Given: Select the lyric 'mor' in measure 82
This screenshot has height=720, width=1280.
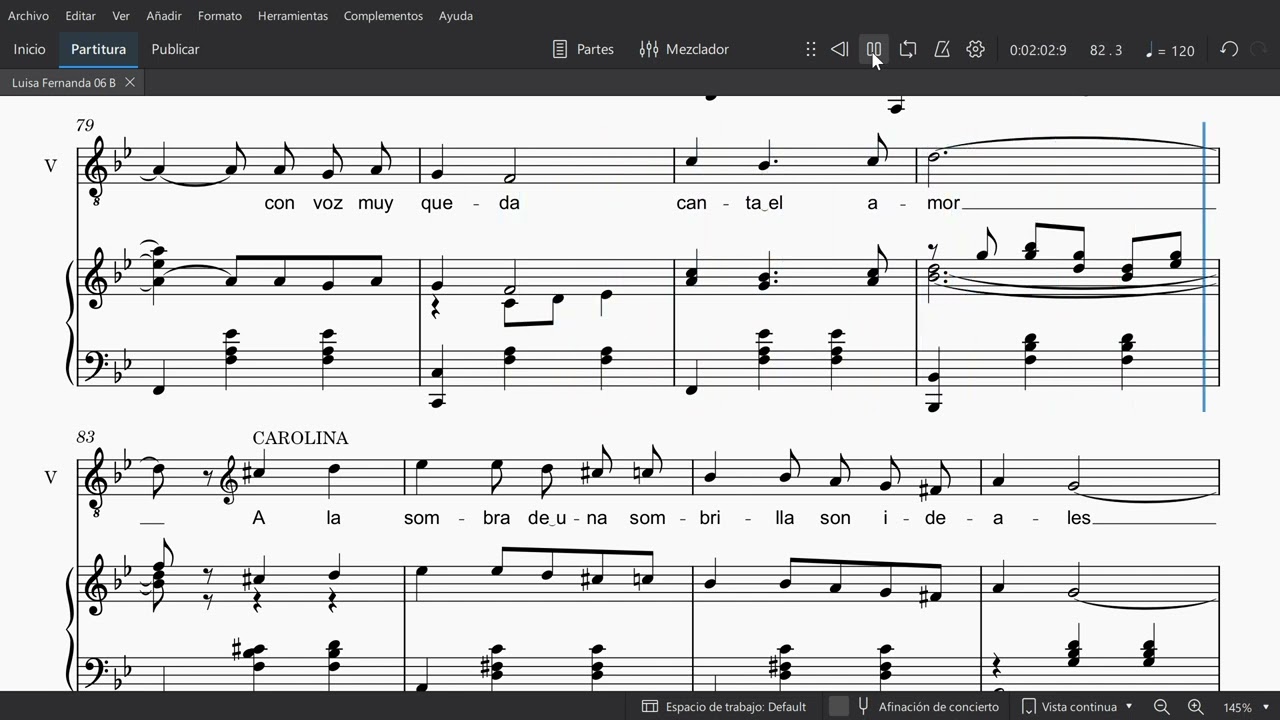Looking at the screenshot, I should coord(943,203).
